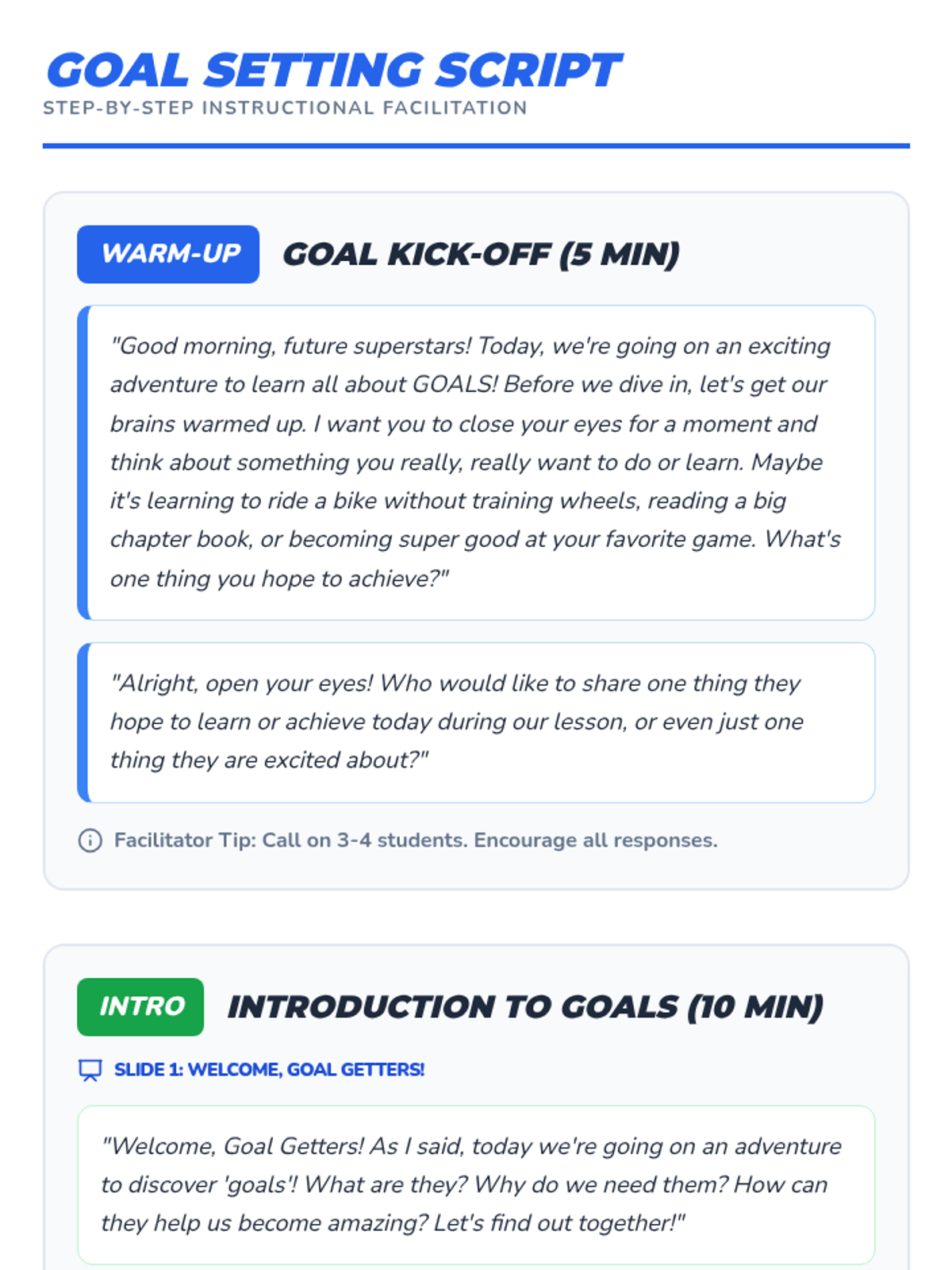Click the word GOALS! in first script

point(455,384)
